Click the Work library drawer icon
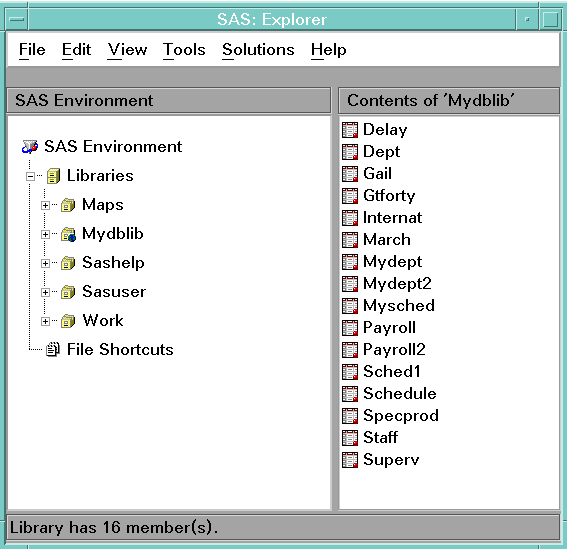 [x=68, y=321]
